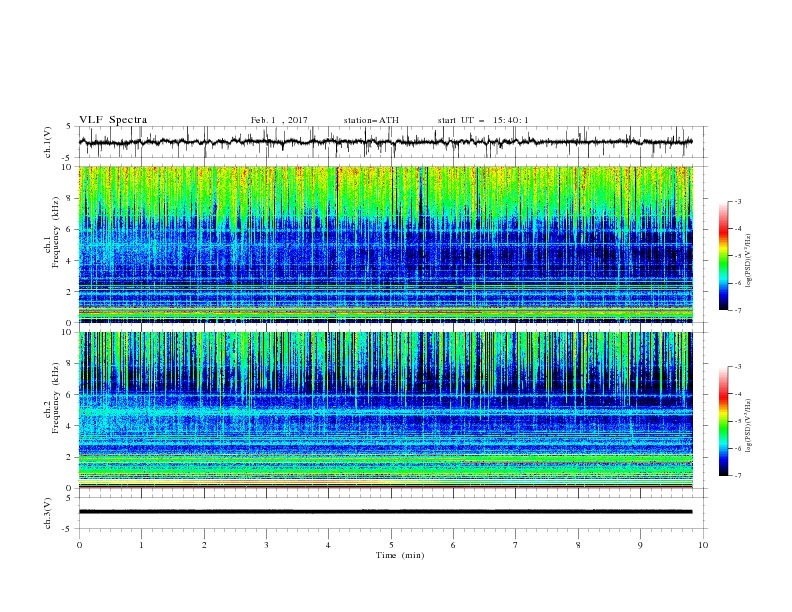
Task: Click the "-3" label on ch.1 color bar
Action: (x=738, y=201)
